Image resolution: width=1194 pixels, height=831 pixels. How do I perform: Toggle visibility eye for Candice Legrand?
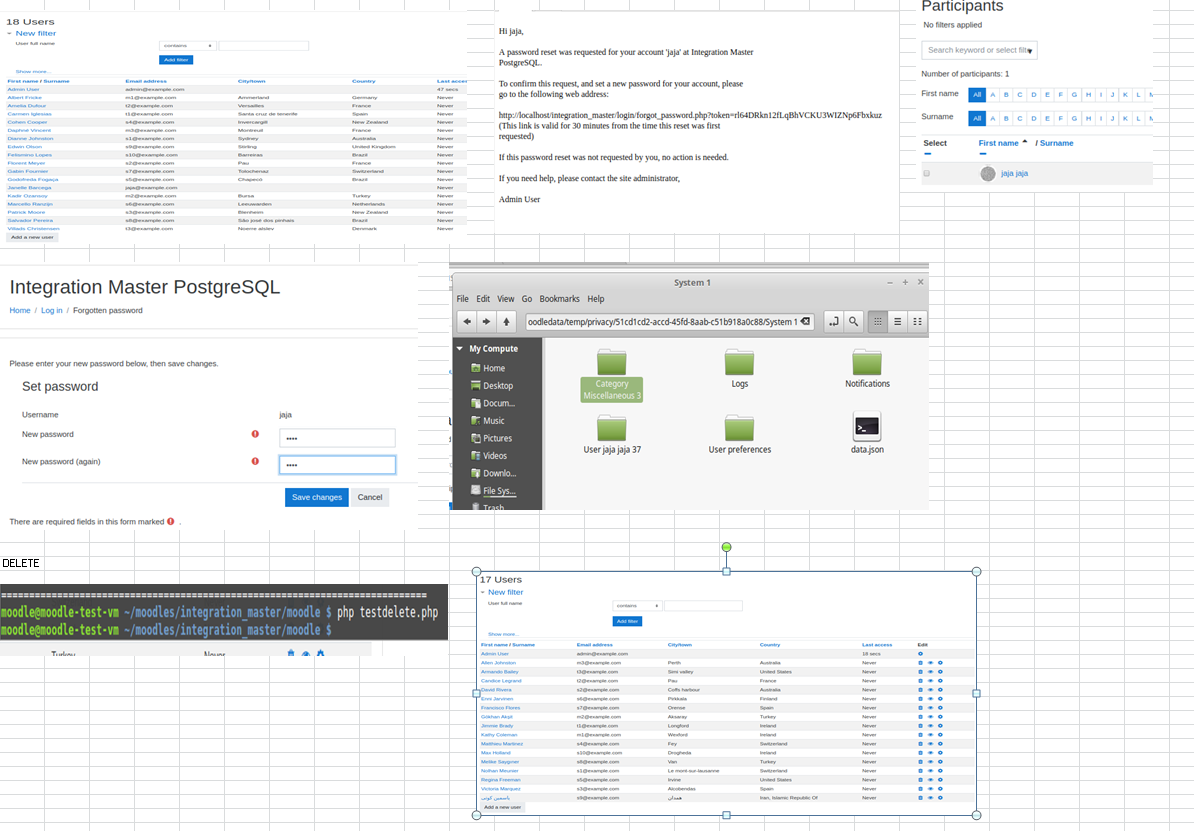tap(930, 681)
